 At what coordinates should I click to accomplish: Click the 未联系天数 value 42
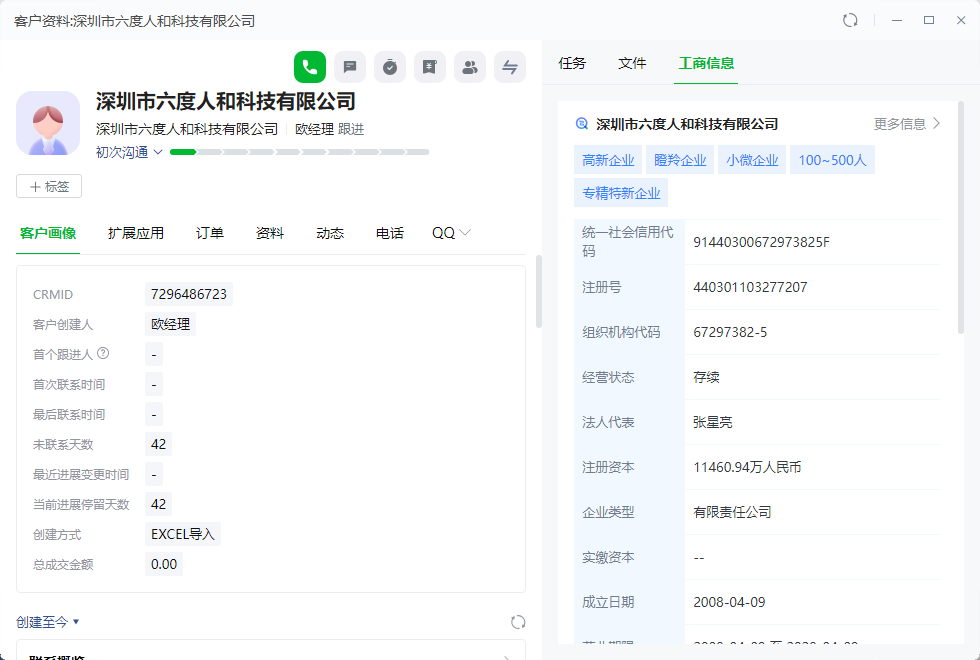[x=158, y=444]
